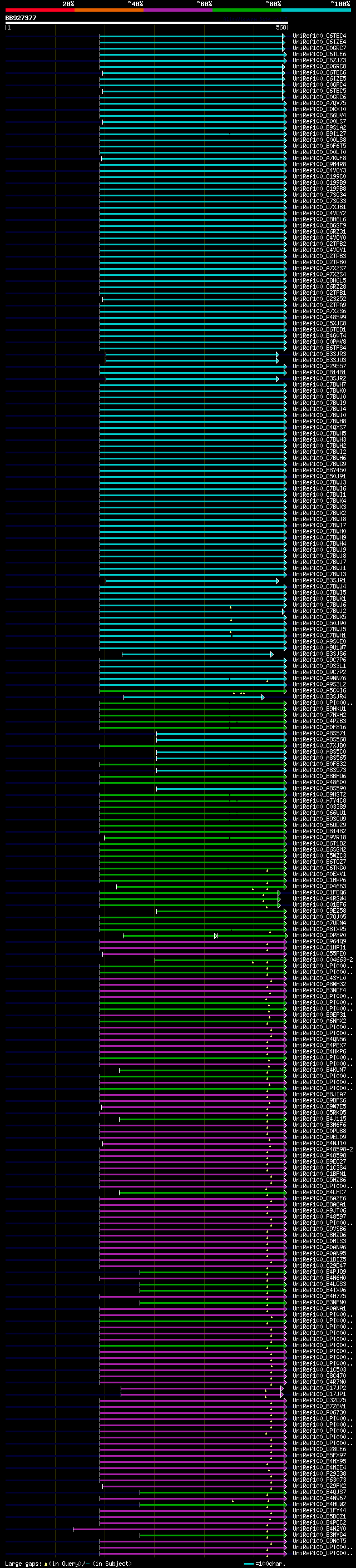
Task: Select the UniRef100_B3NFN0 label
Action: click(319, 1303)
